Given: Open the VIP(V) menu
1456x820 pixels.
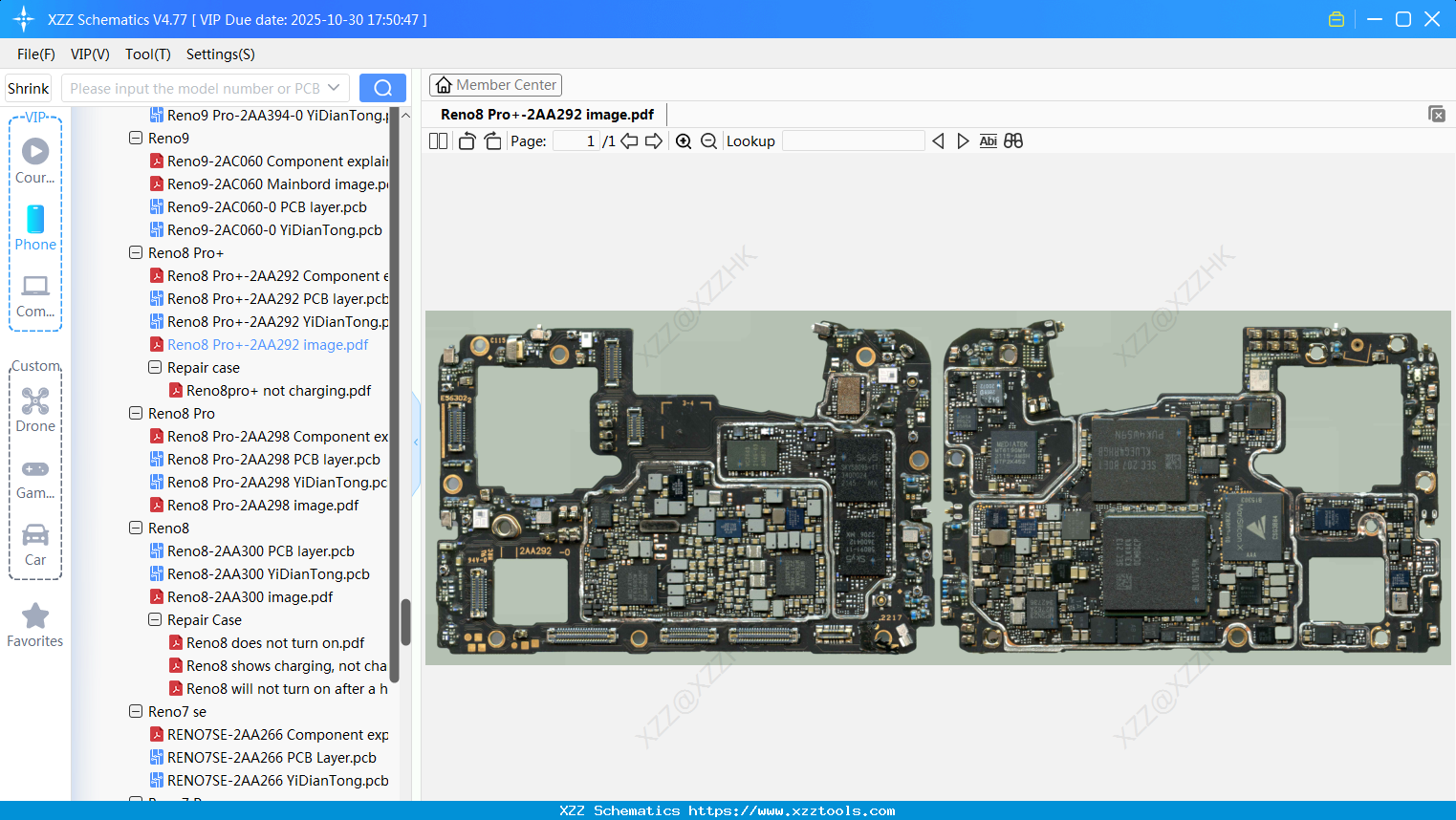Looking at the screenshot, I should pyautogui.click(x=90, y=54).
